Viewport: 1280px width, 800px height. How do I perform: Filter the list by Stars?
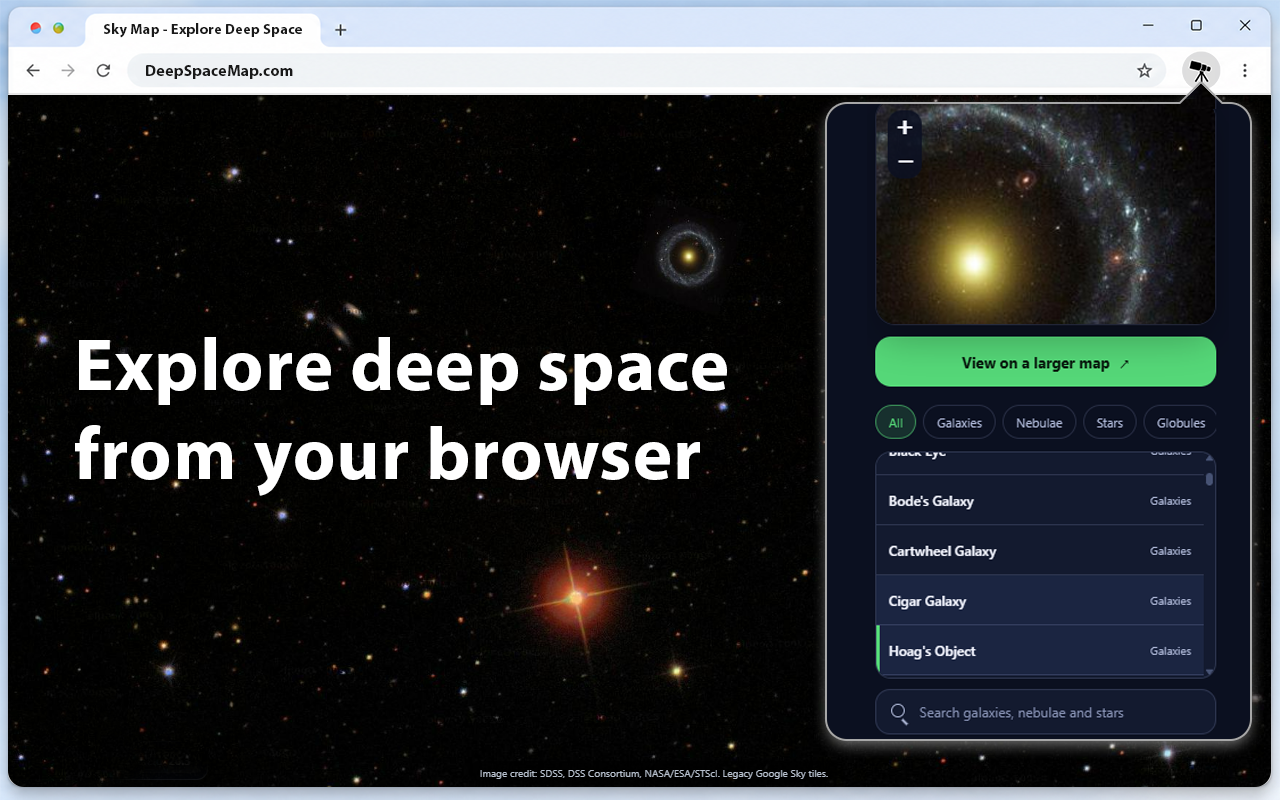[x=1109, y=423]
